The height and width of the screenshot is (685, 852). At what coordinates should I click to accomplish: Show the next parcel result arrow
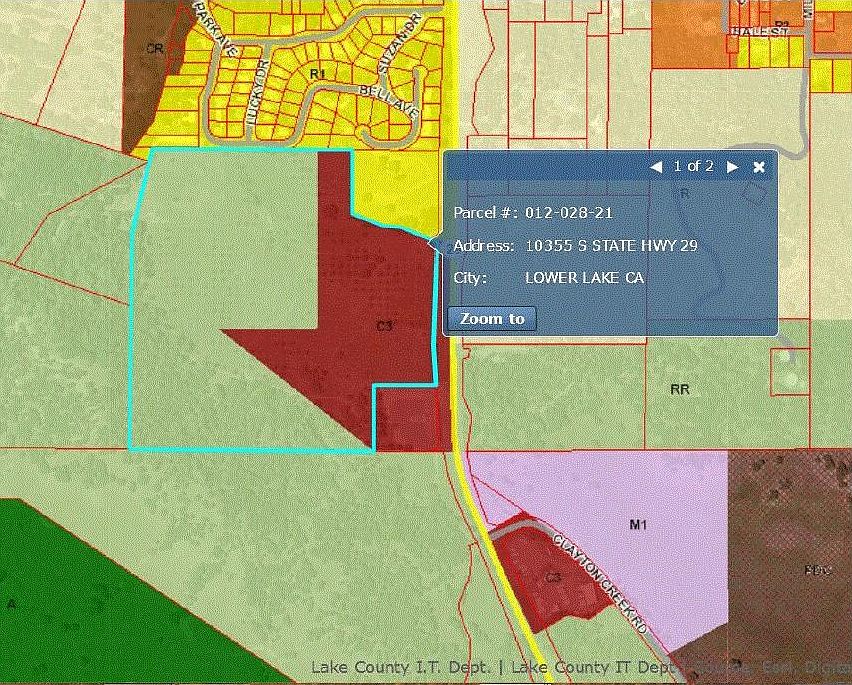pos(732,167)
